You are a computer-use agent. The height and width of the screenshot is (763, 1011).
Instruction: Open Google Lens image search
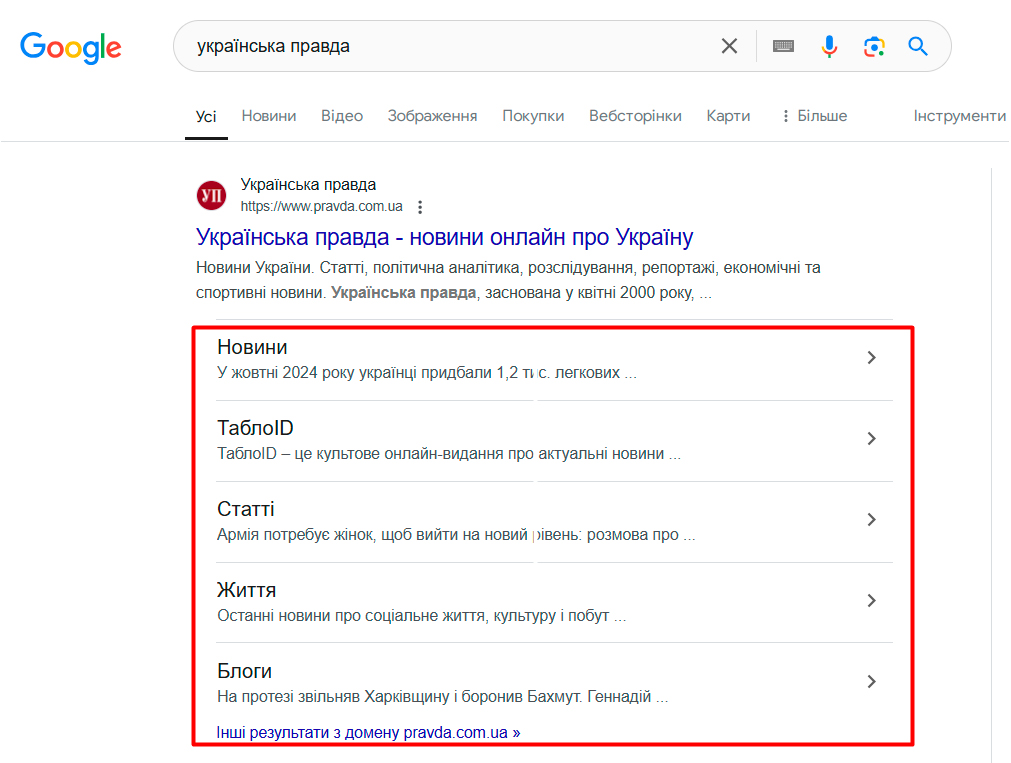[874, 46]
